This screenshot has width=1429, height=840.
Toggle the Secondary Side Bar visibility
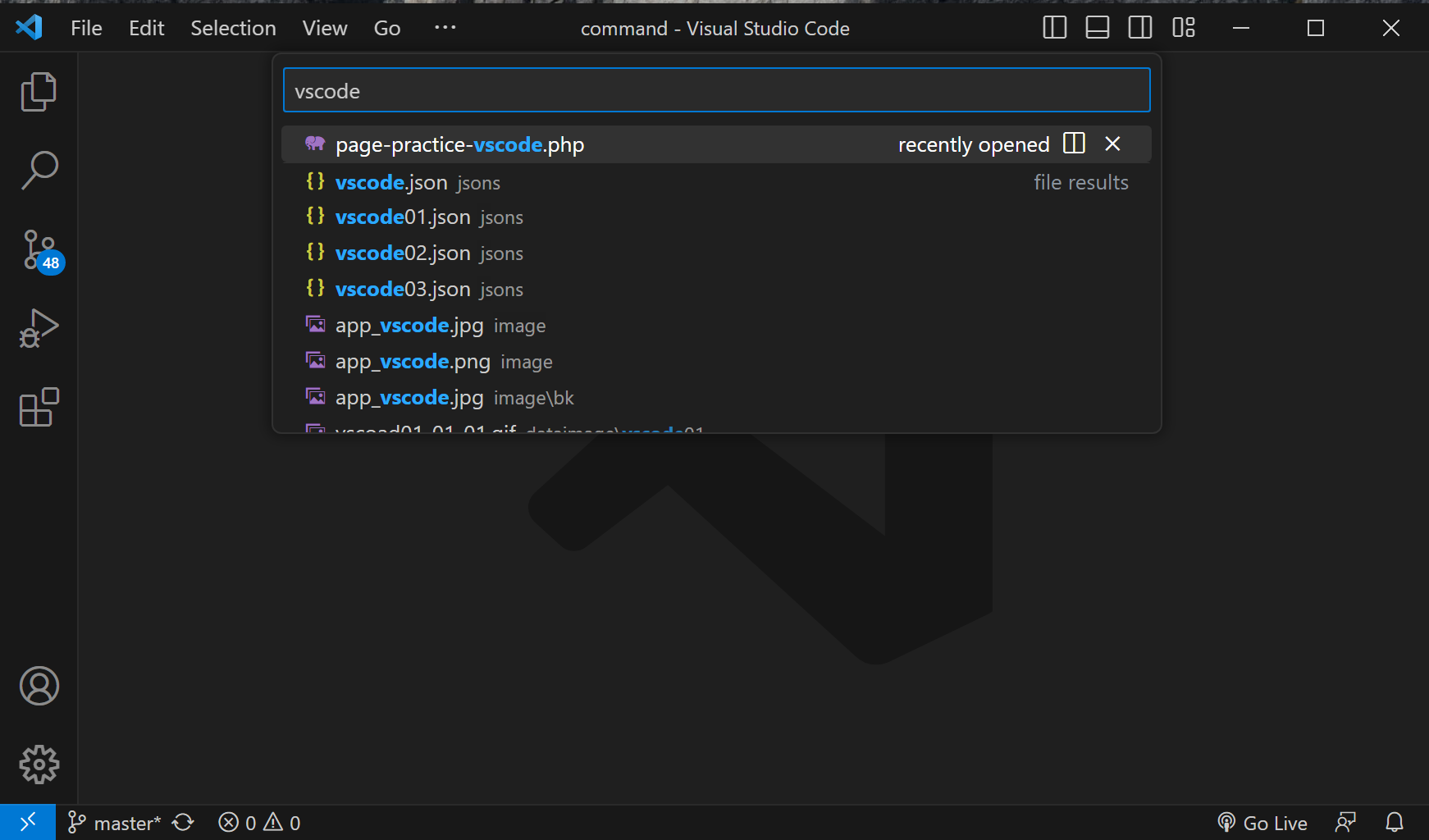point(1139,27)
